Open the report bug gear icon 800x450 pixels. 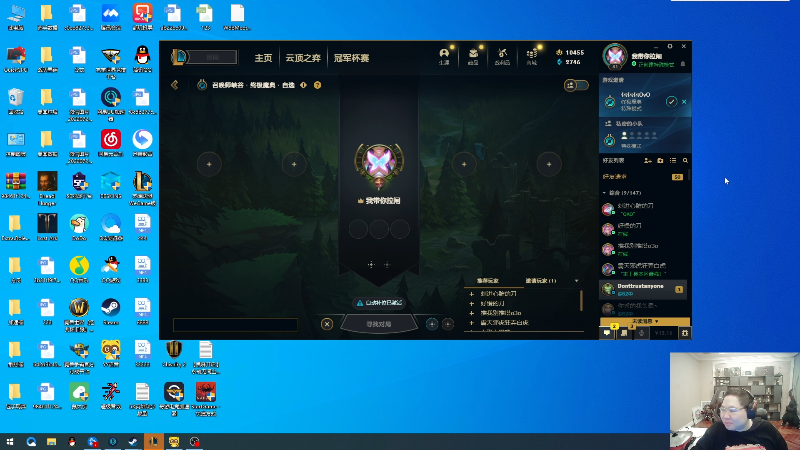pos(685,333)
